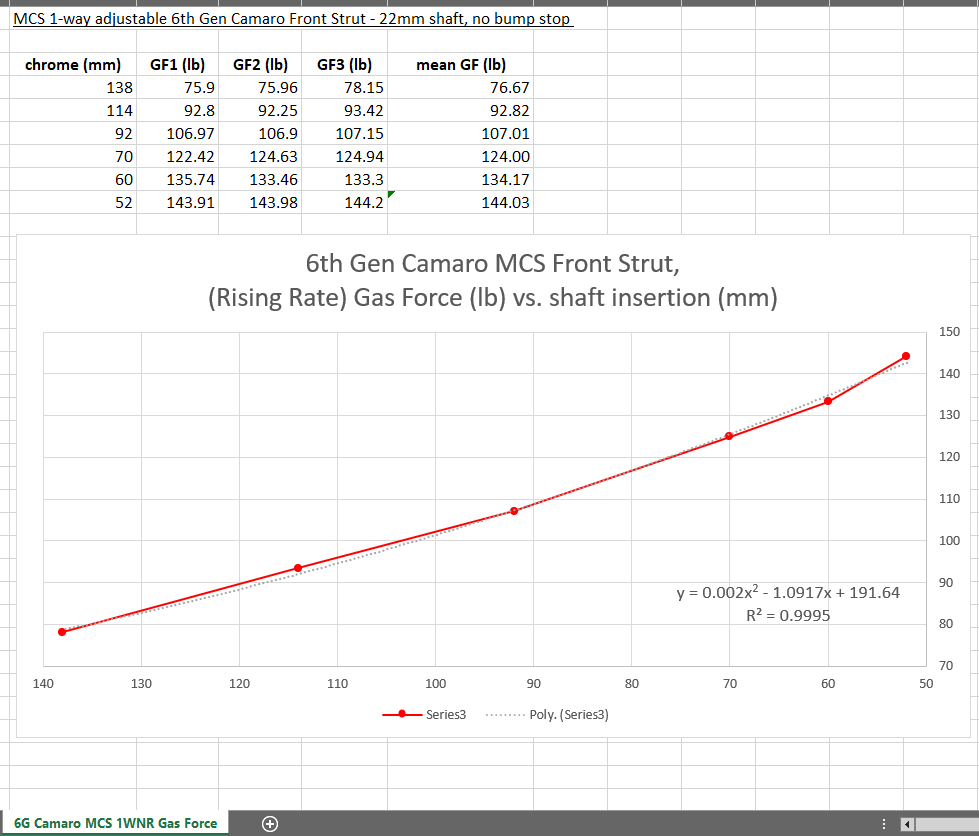The height and width of the screenshot is (836, 979).
Task: Select the mean GF (lb) header cell
Action: [461, 64]
